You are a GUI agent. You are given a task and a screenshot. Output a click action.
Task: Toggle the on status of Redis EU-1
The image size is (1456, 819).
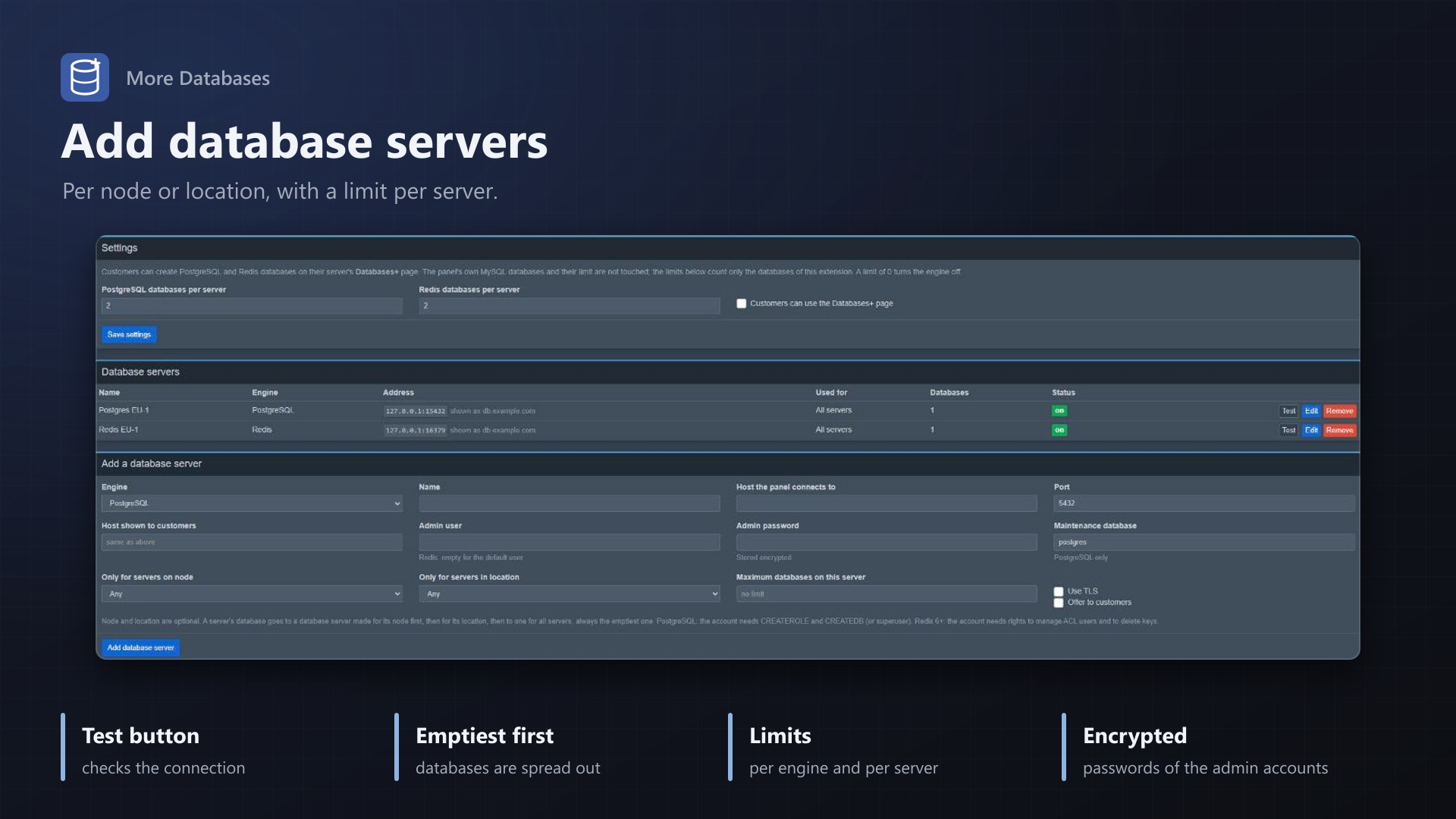pyautogui.click(x=1059, y=430)
